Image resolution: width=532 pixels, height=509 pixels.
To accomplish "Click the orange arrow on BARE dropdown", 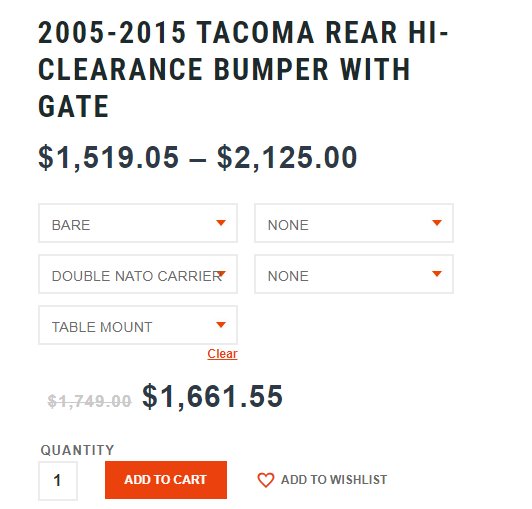I will (221, 223).
